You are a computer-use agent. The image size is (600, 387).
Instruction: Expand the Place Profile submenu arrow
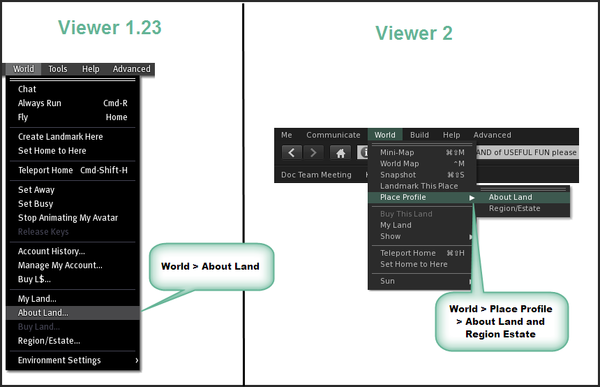click(472, 198)
